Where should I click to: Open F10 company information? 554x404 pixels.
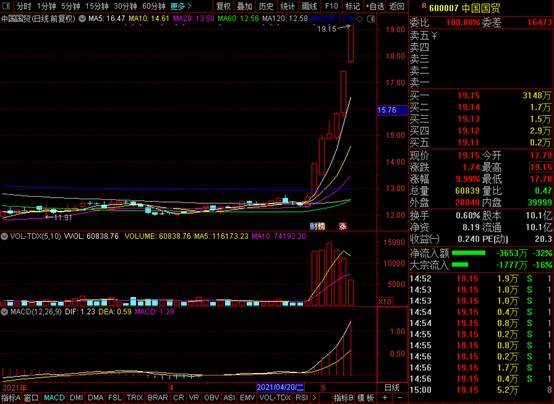[331, 6]
